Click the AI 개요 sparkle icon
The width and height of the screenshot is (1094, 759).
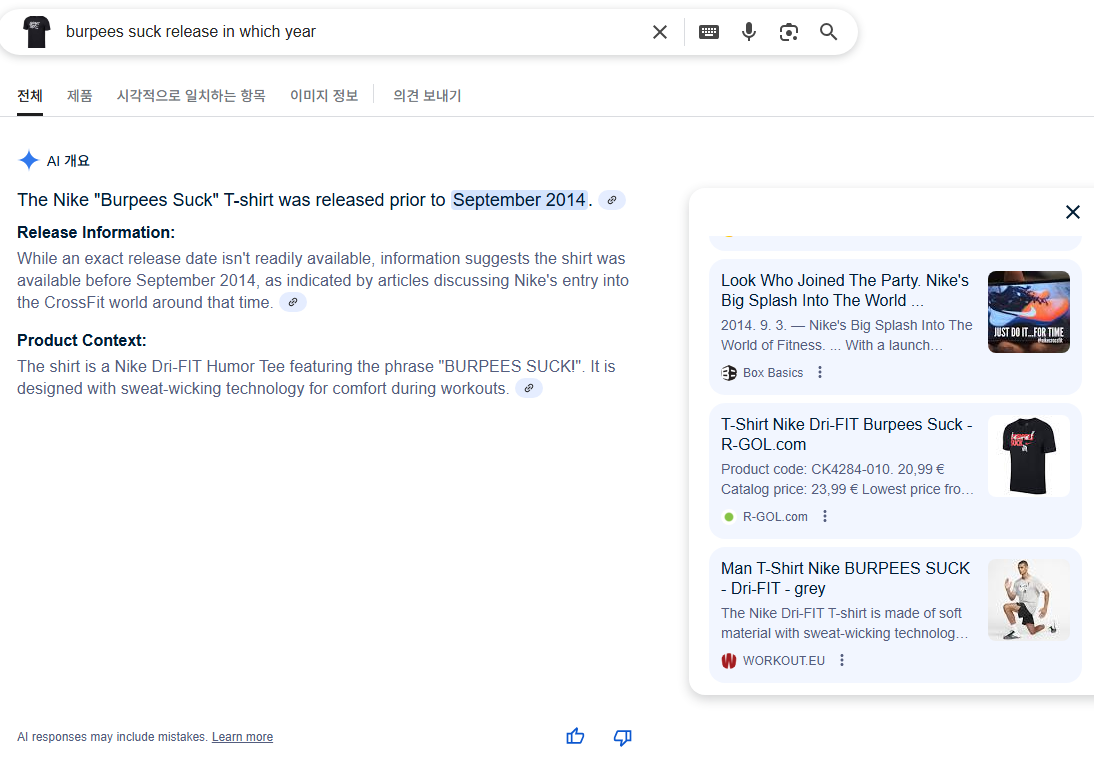click(29, 160)
